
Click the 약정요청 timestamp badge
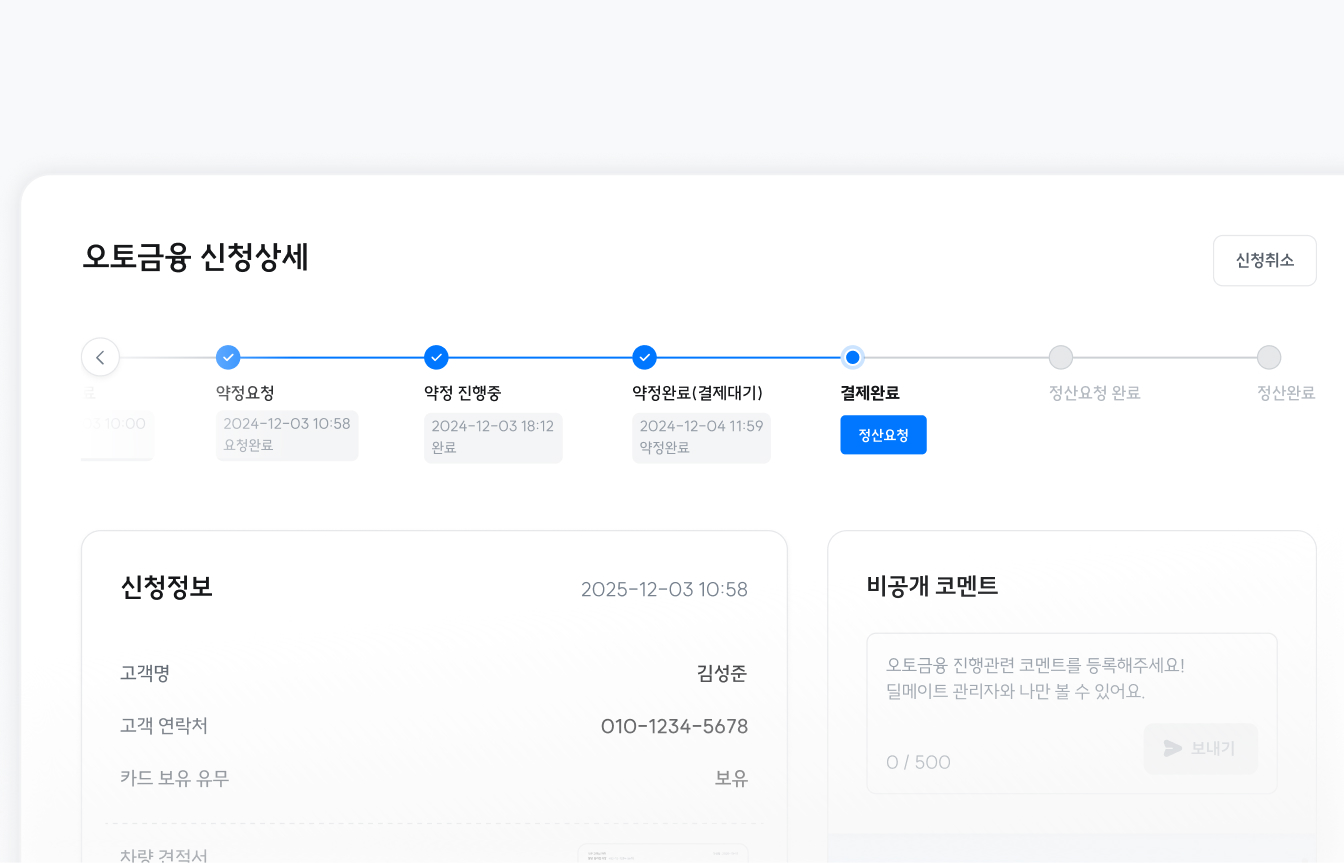(x=287, y=435)
